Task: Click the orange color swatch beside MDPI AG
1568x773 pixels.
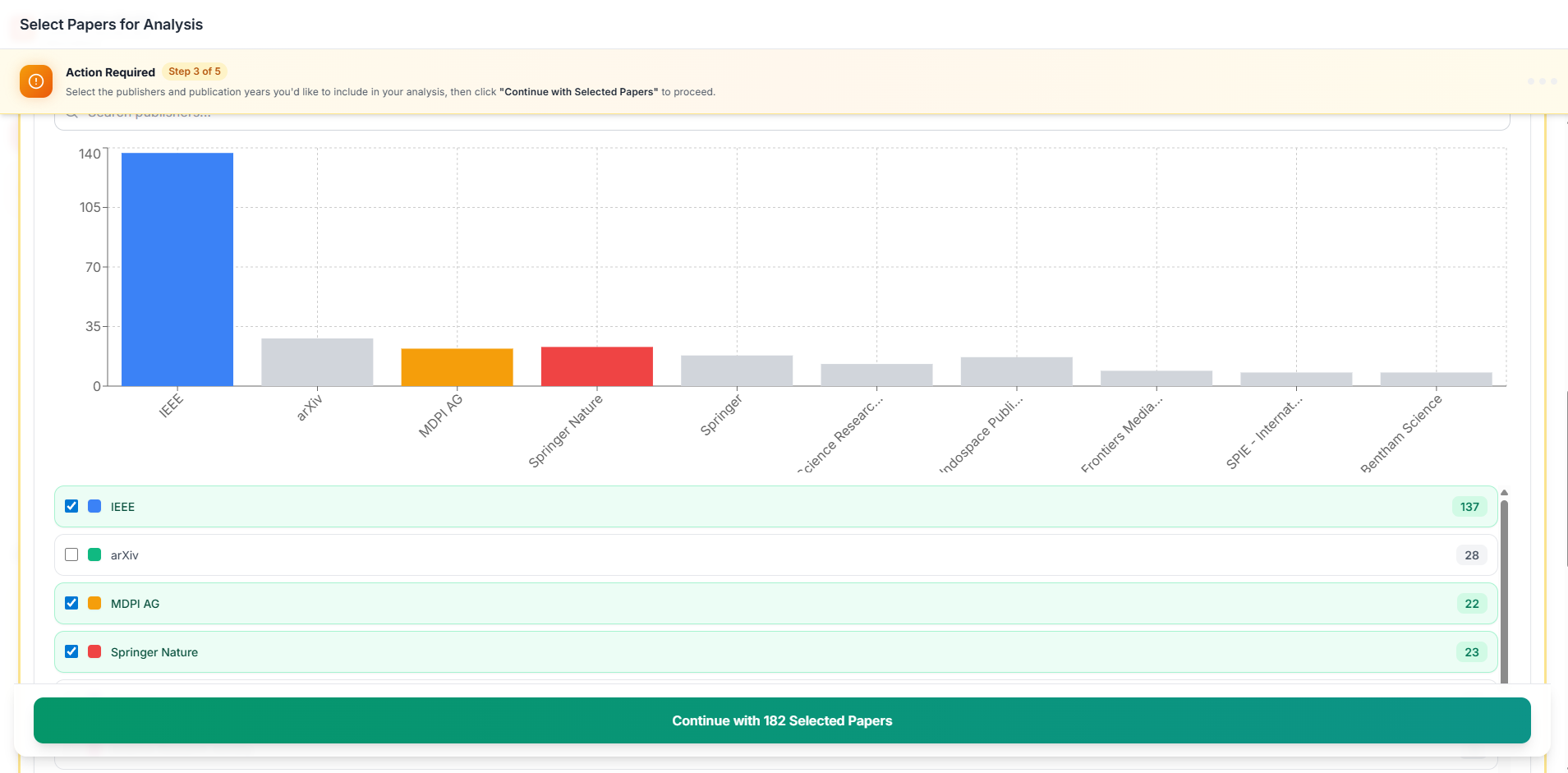Action: click(x=93, y=603)
